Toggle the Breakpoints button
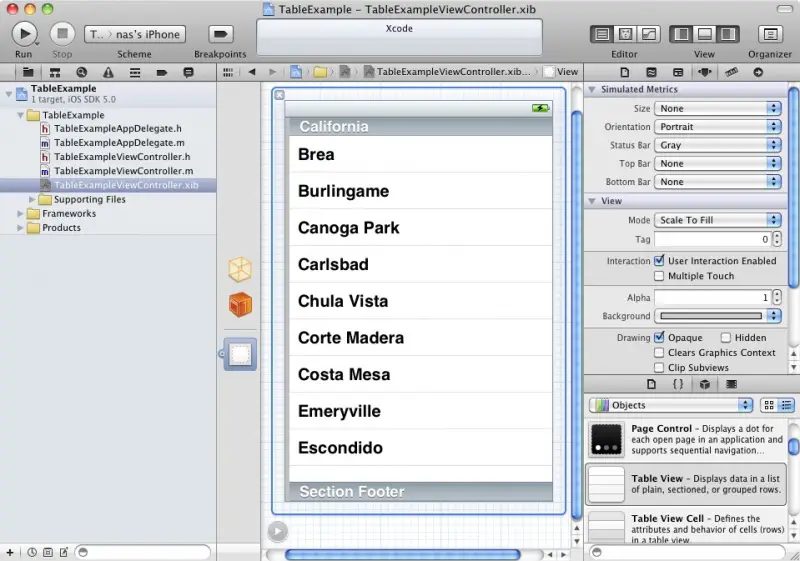Viewport: 800px width, 561px height. click(x=220, y=34)
